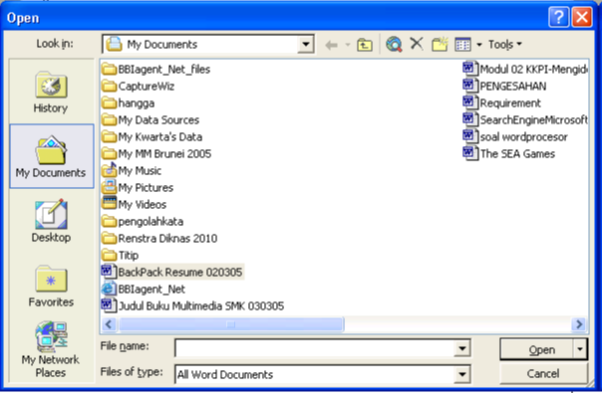Expand Files of type dropdown arrow
The image size is (602, 393).
pyautogui.click(x=462, y=374)
